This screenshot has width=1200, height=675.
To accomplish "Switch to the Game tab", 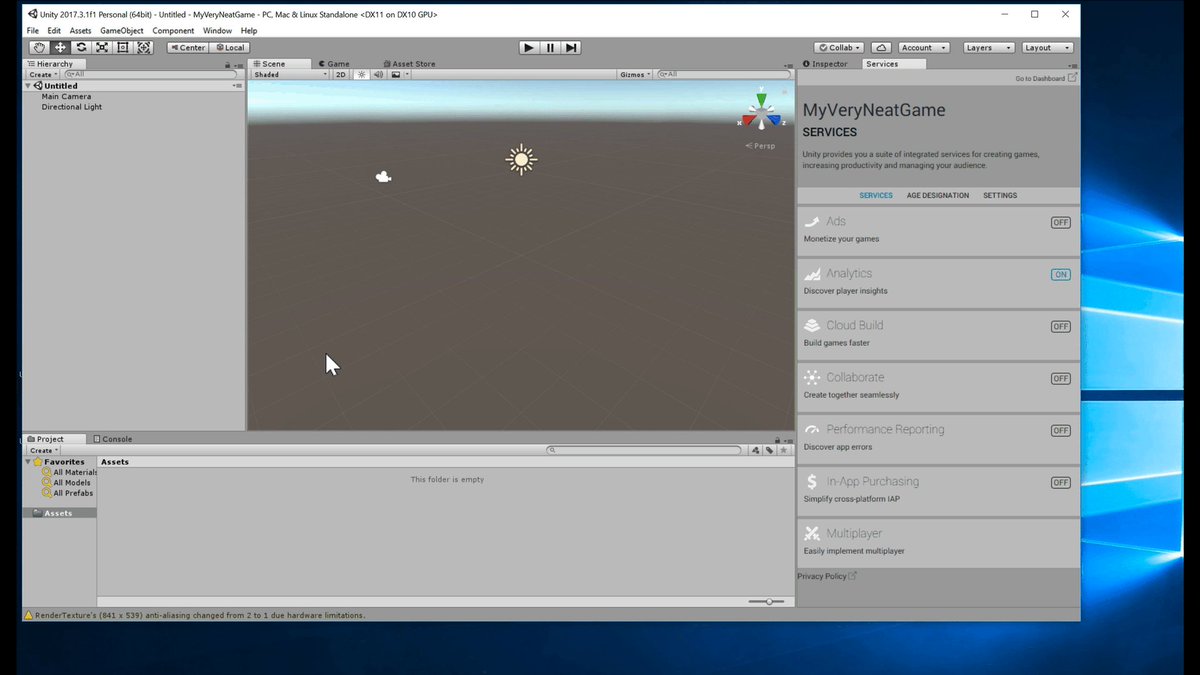I will click(334, 64).
